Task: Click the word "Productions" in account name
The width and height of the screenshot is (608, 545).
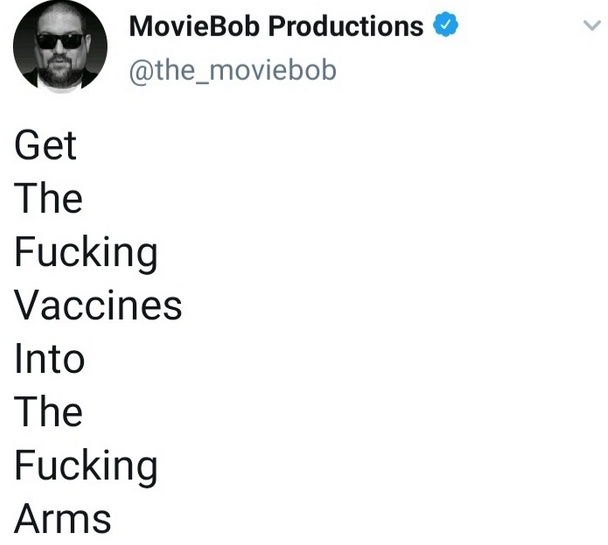Action: (346, 26)
